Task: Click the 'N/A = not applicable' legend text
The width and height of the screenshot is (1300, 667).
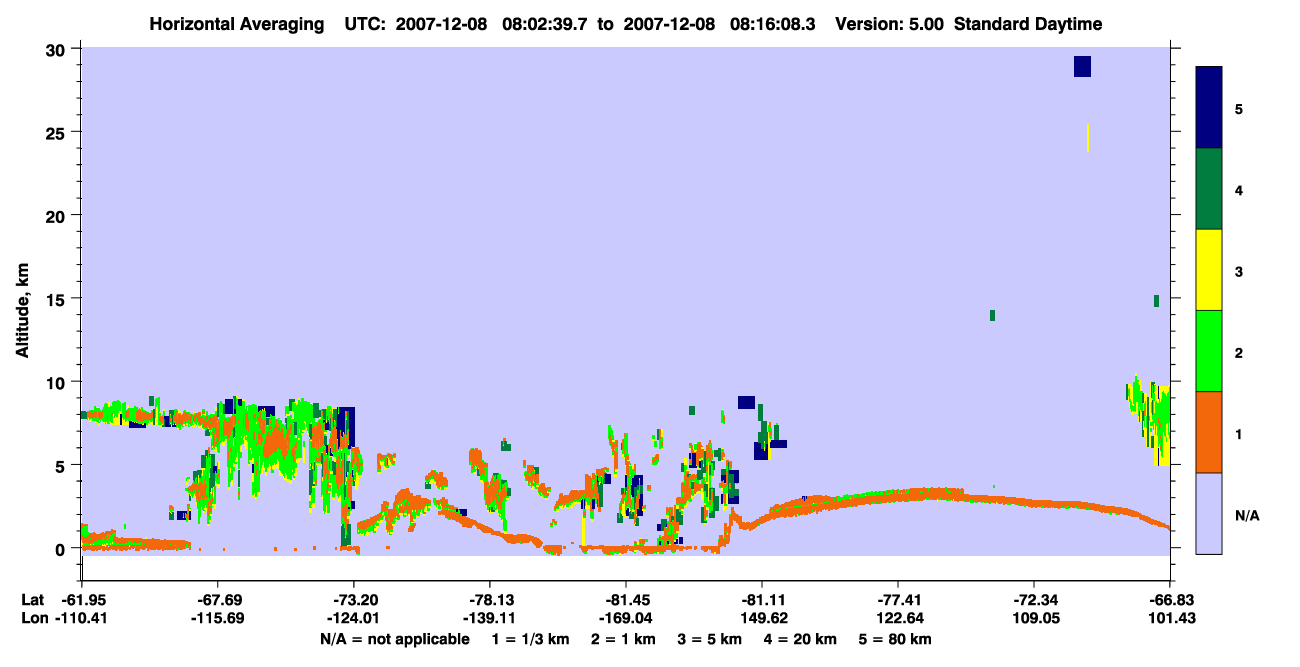Action: [x=395, y=639]
